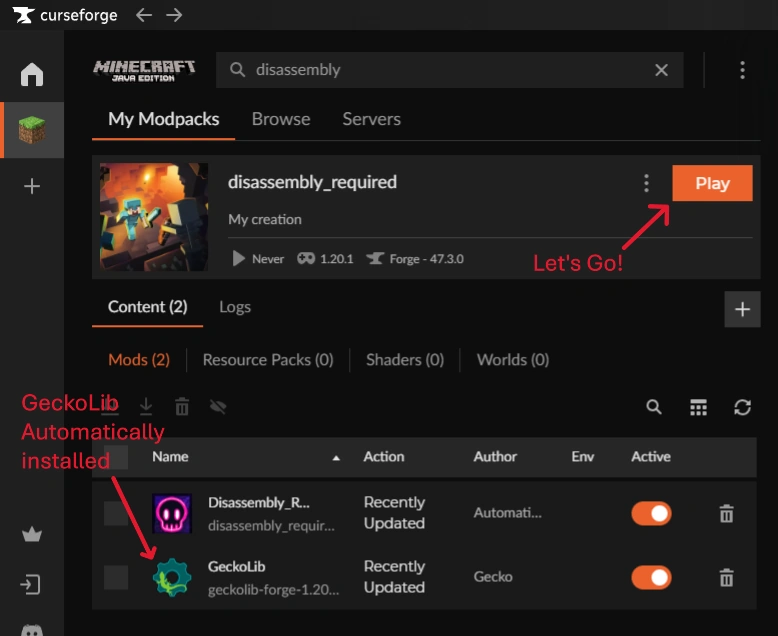Open the top-right three-dot options menu
The image size is (778, 636).
[x=742, y=70]
